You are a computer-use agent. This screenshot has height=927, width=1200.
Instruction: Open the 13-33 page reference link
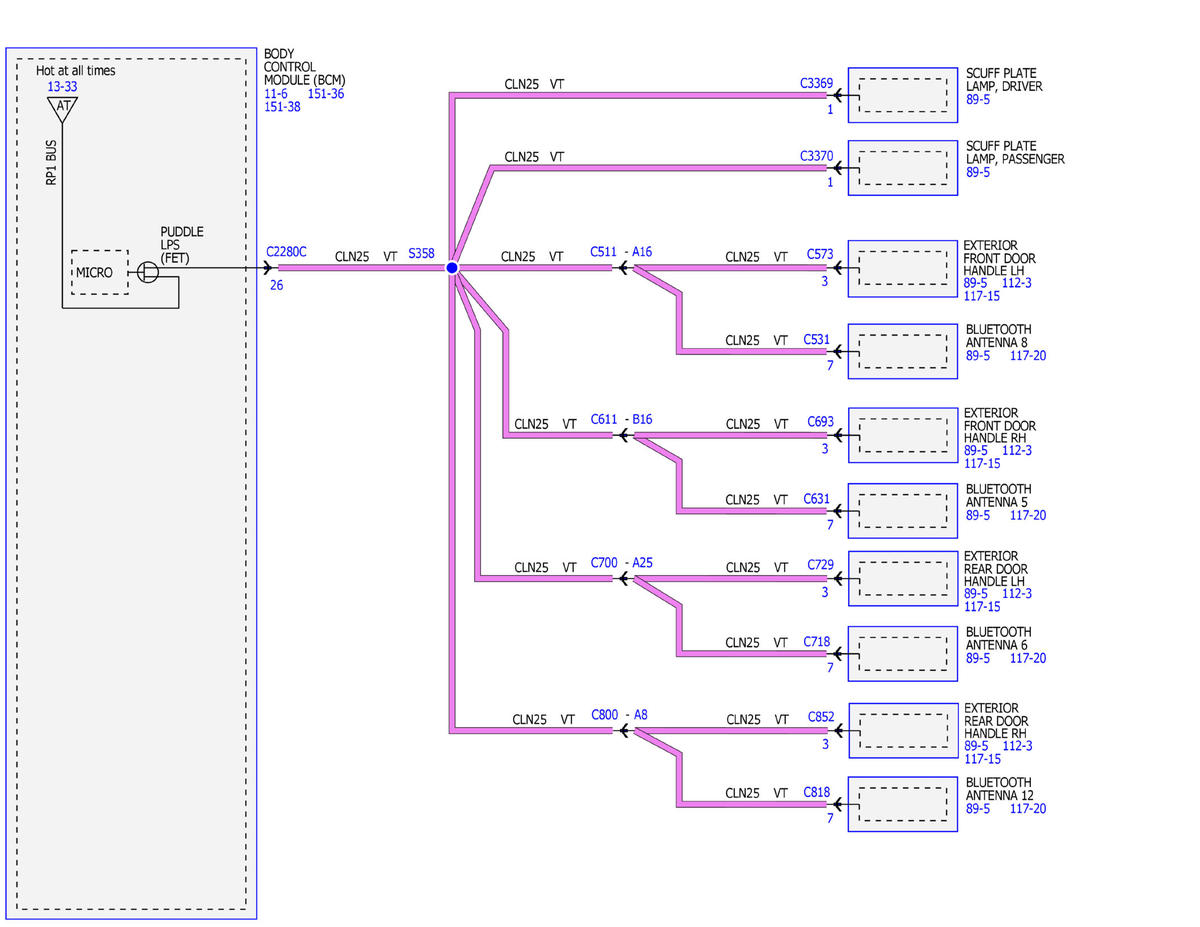(x=62, y=87)
